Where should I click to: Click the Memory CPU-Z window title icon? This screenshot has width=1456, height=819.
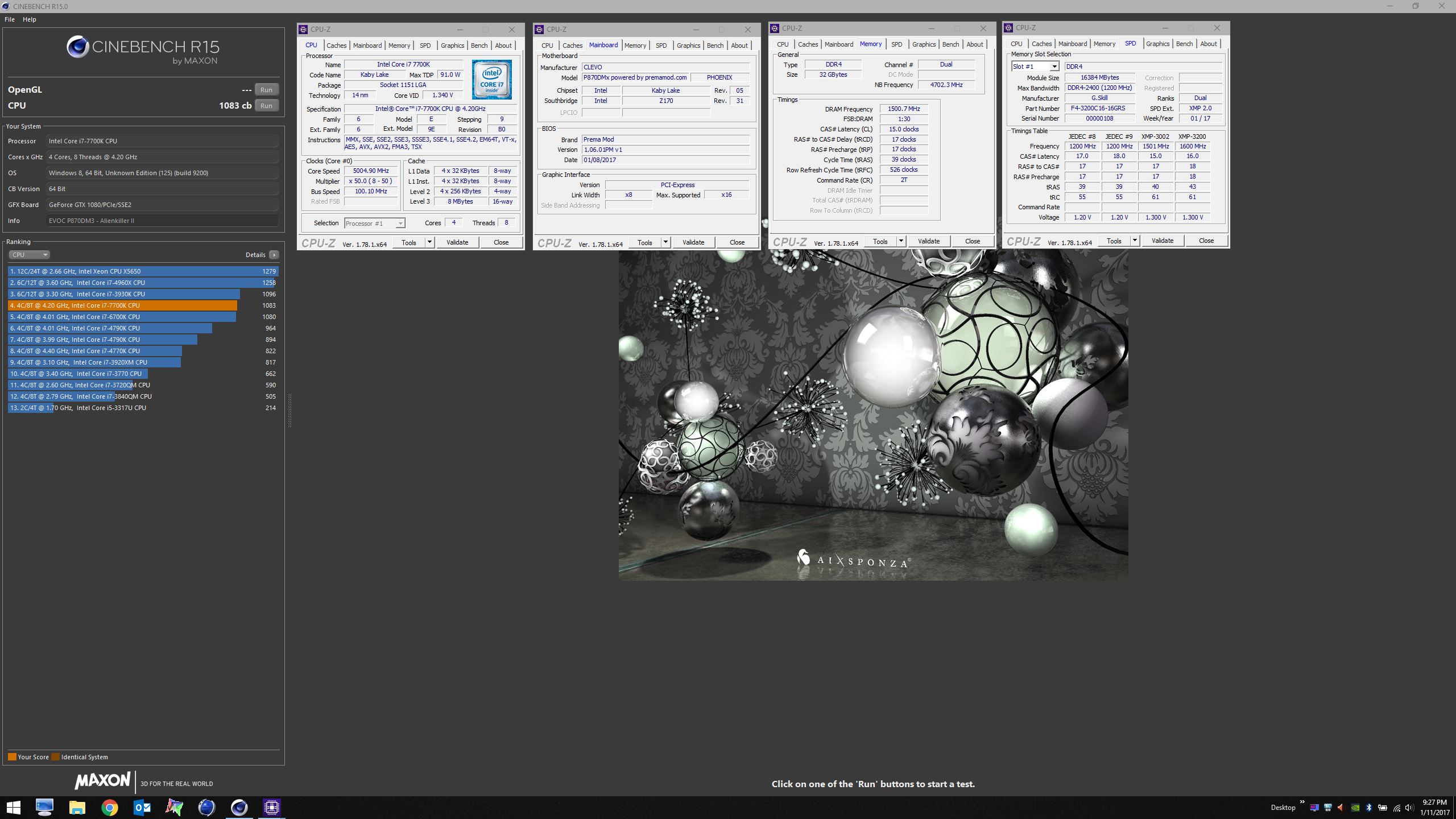(775, 28)
